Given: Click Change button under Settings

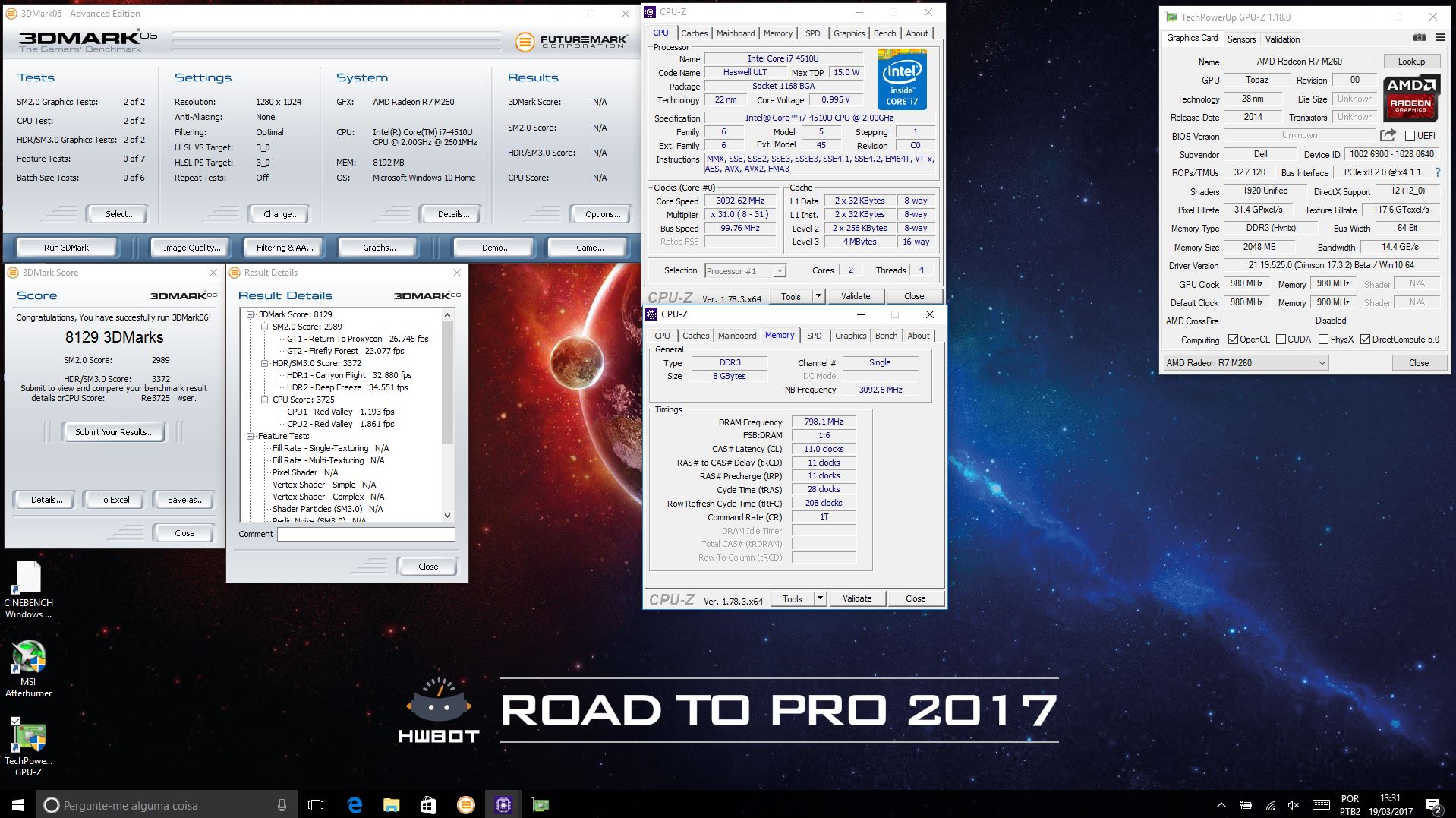Looking at the screenshot, I should pyautogui.click(x=281, y=214).
